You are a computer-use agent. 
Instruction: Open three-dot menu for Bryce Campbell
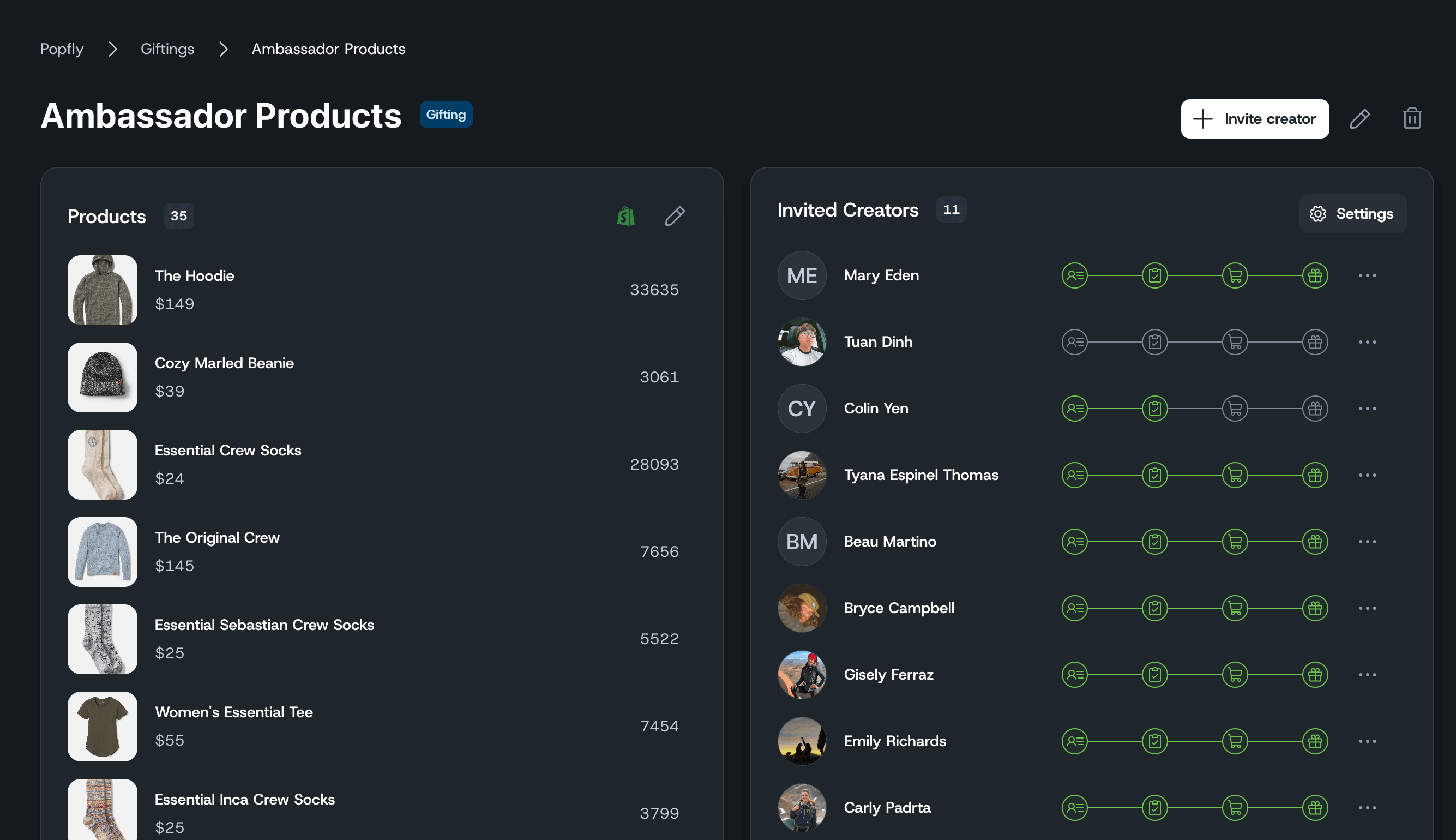click(1367, 608)
